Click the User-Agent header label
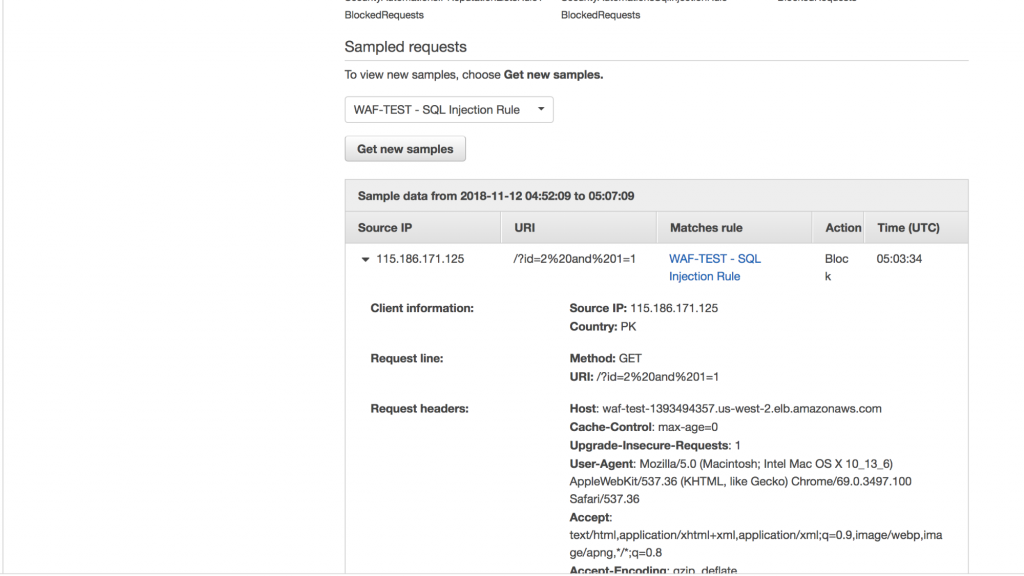Screen dimensions: 1024x576 [601, 464]
